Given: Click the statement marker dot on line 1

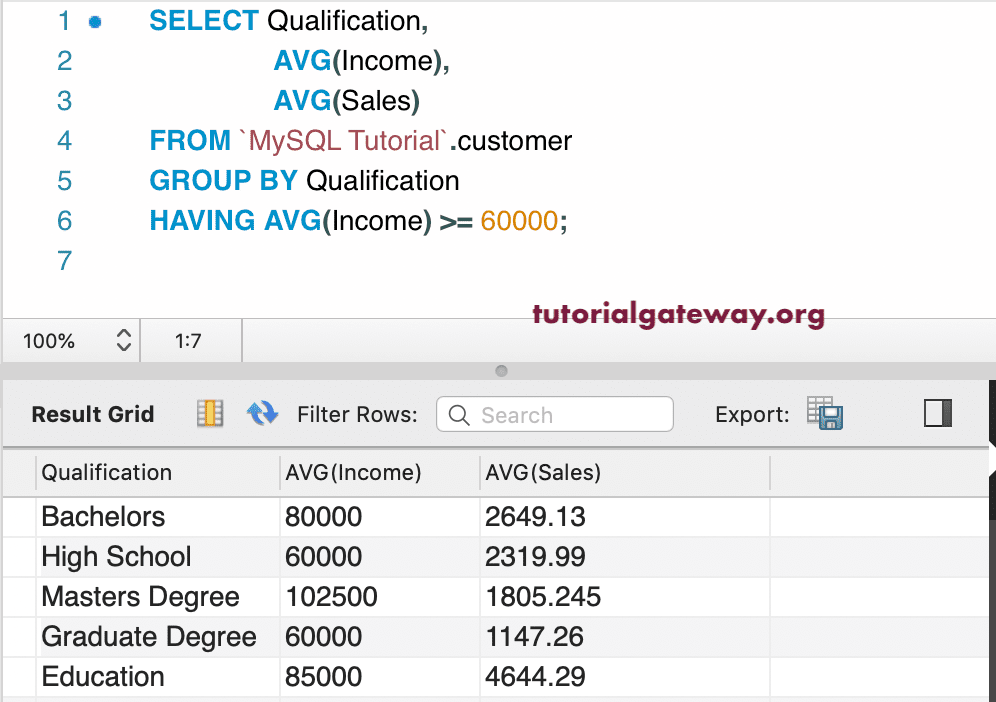Looking at the screenshot, I should pos(95,21).
